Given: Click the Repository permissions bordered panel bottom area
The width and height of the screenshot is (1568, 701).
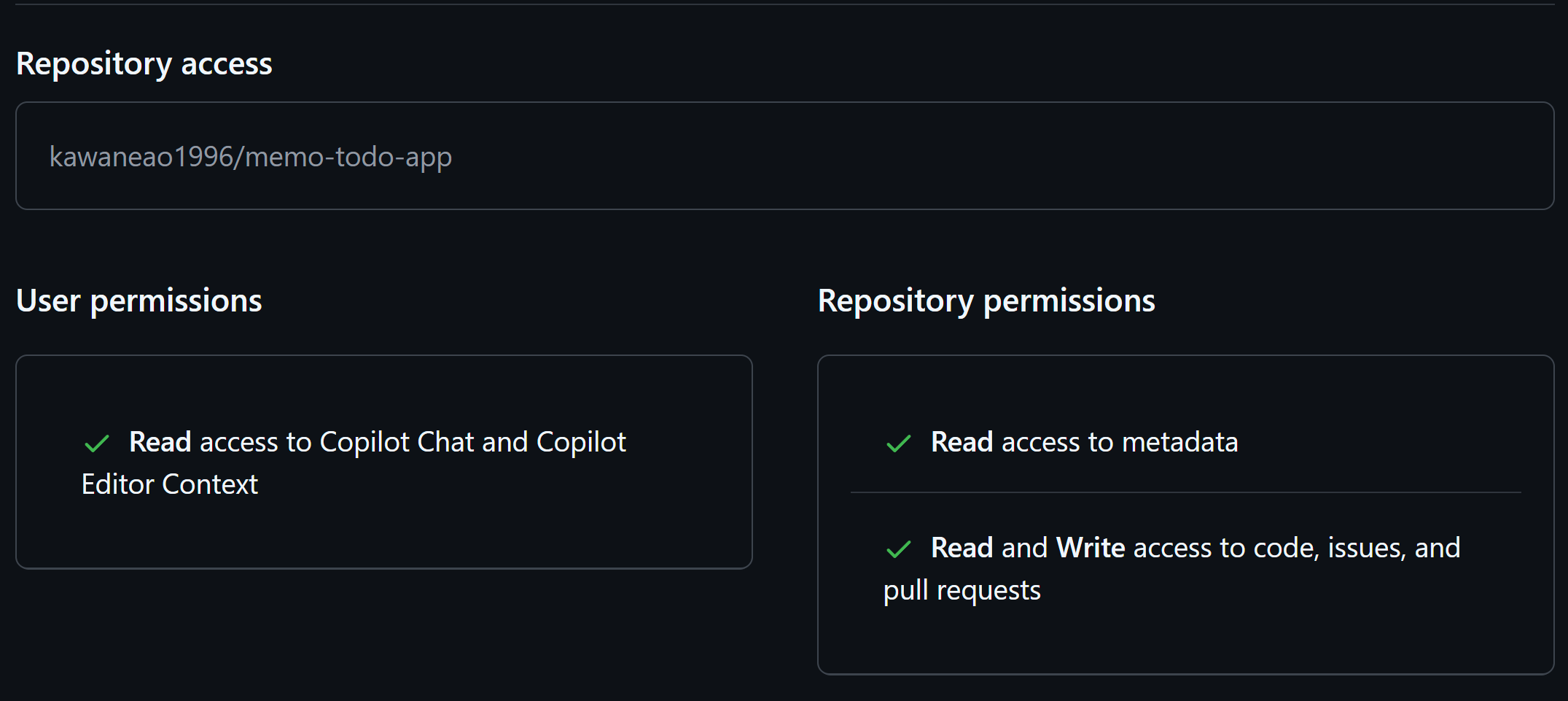Looking at the screenshot, I should click(1186, 642).
